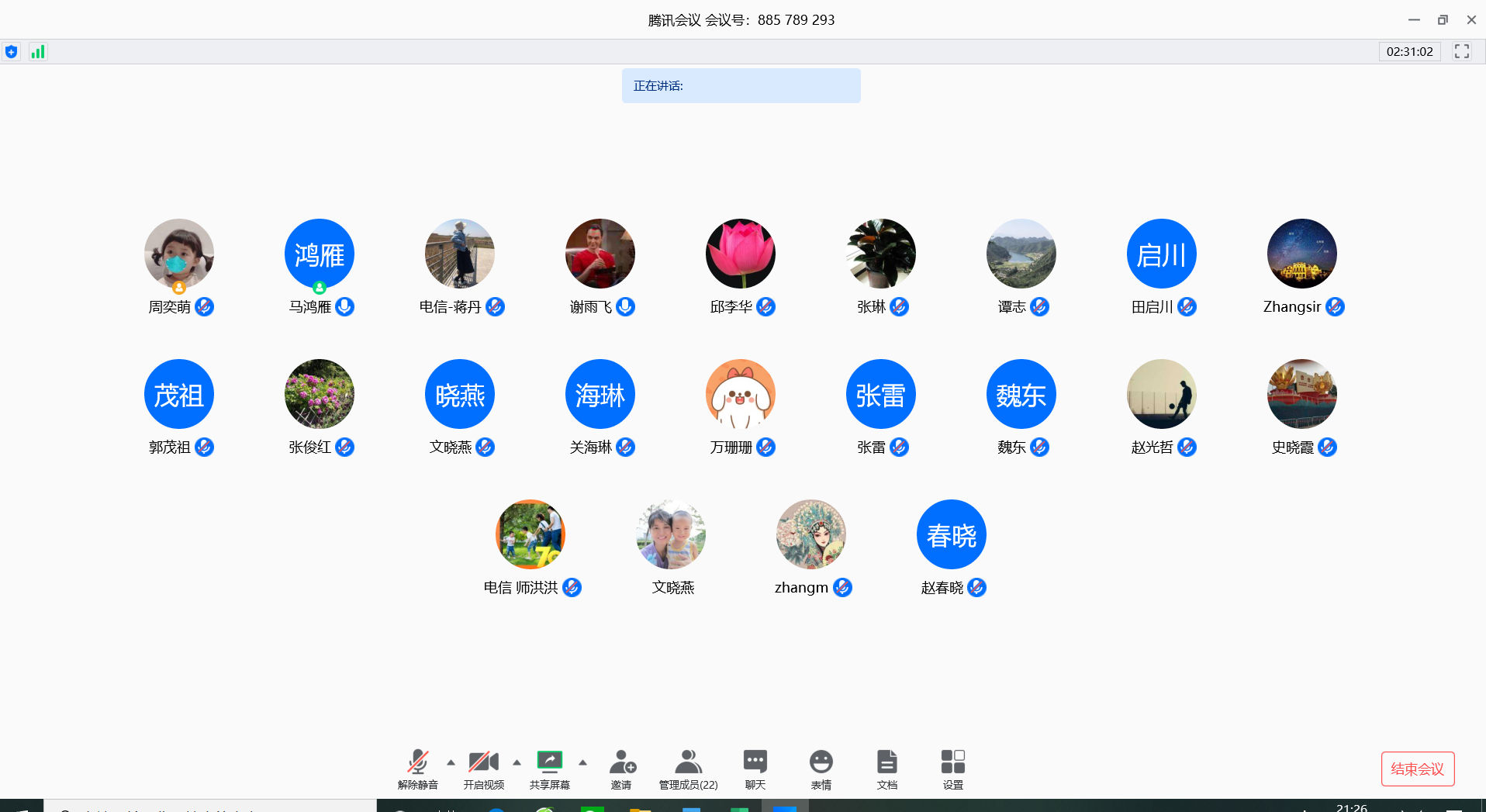Click 谢雨飞's microphone status icon
The height and width of the screenshot is (812, 1486).
(x=625, y=307)
